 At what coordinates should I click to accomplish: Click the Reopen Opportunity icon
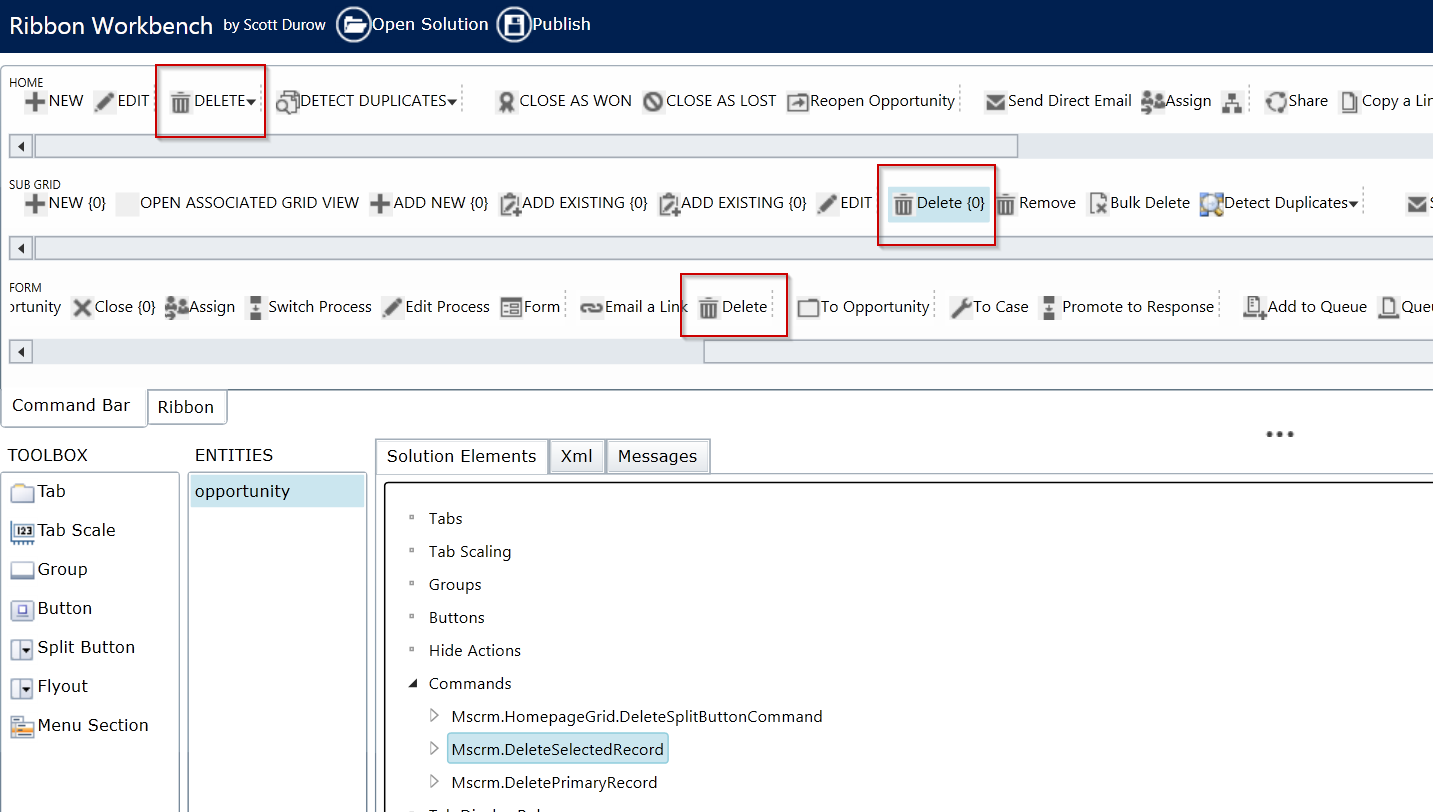click(797, 101)
